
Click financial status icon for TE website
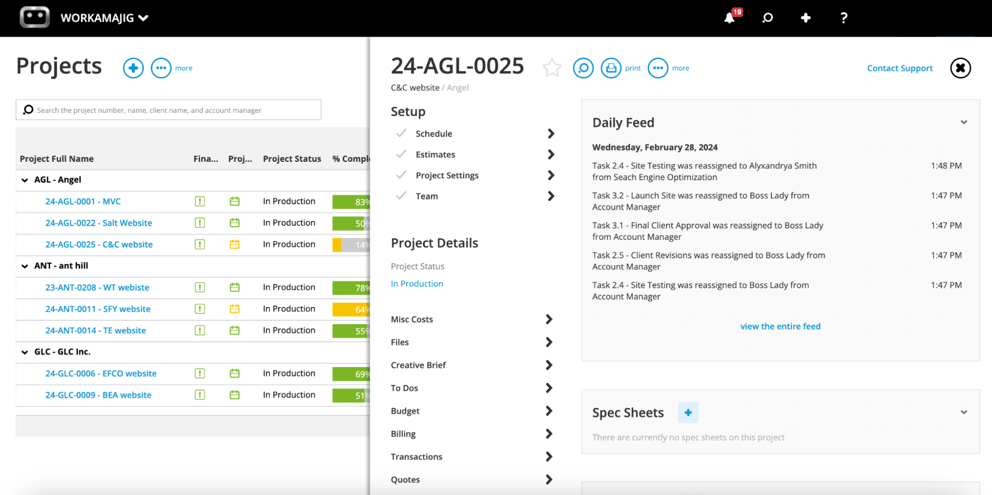tap(200, 330)
